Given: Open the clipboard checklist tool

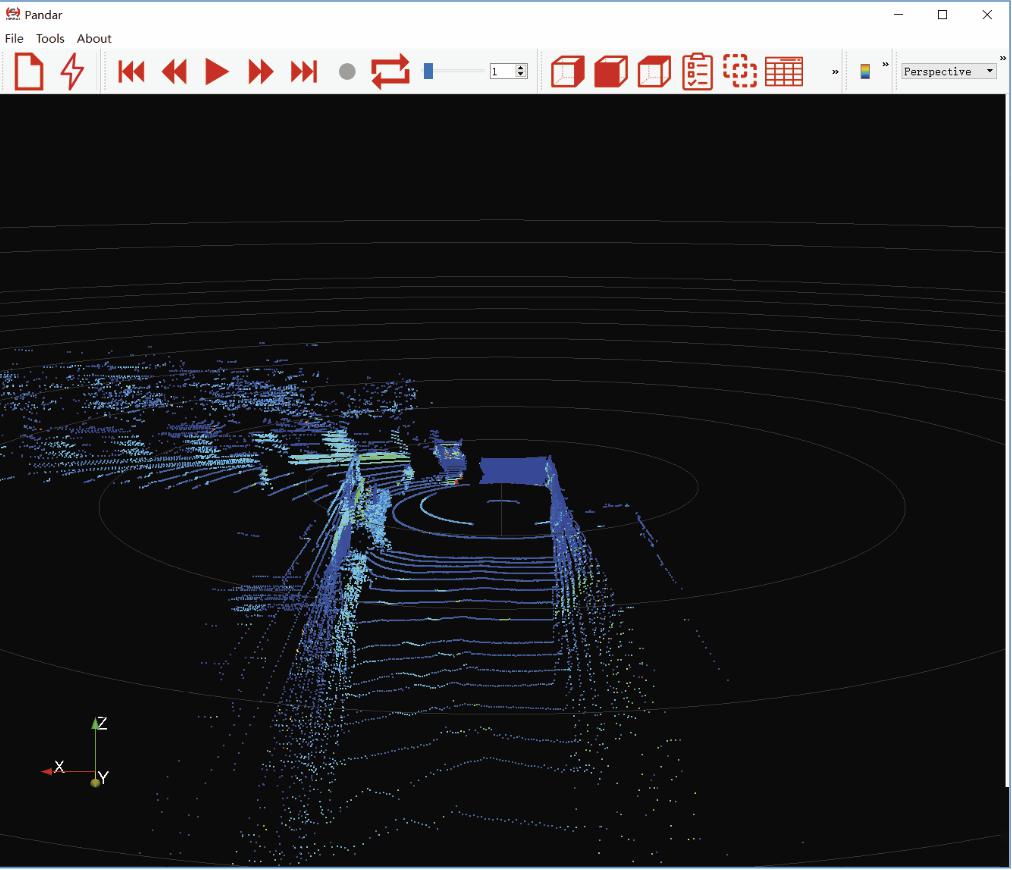Looking at the screenshot, I should (x=698, y=71).
